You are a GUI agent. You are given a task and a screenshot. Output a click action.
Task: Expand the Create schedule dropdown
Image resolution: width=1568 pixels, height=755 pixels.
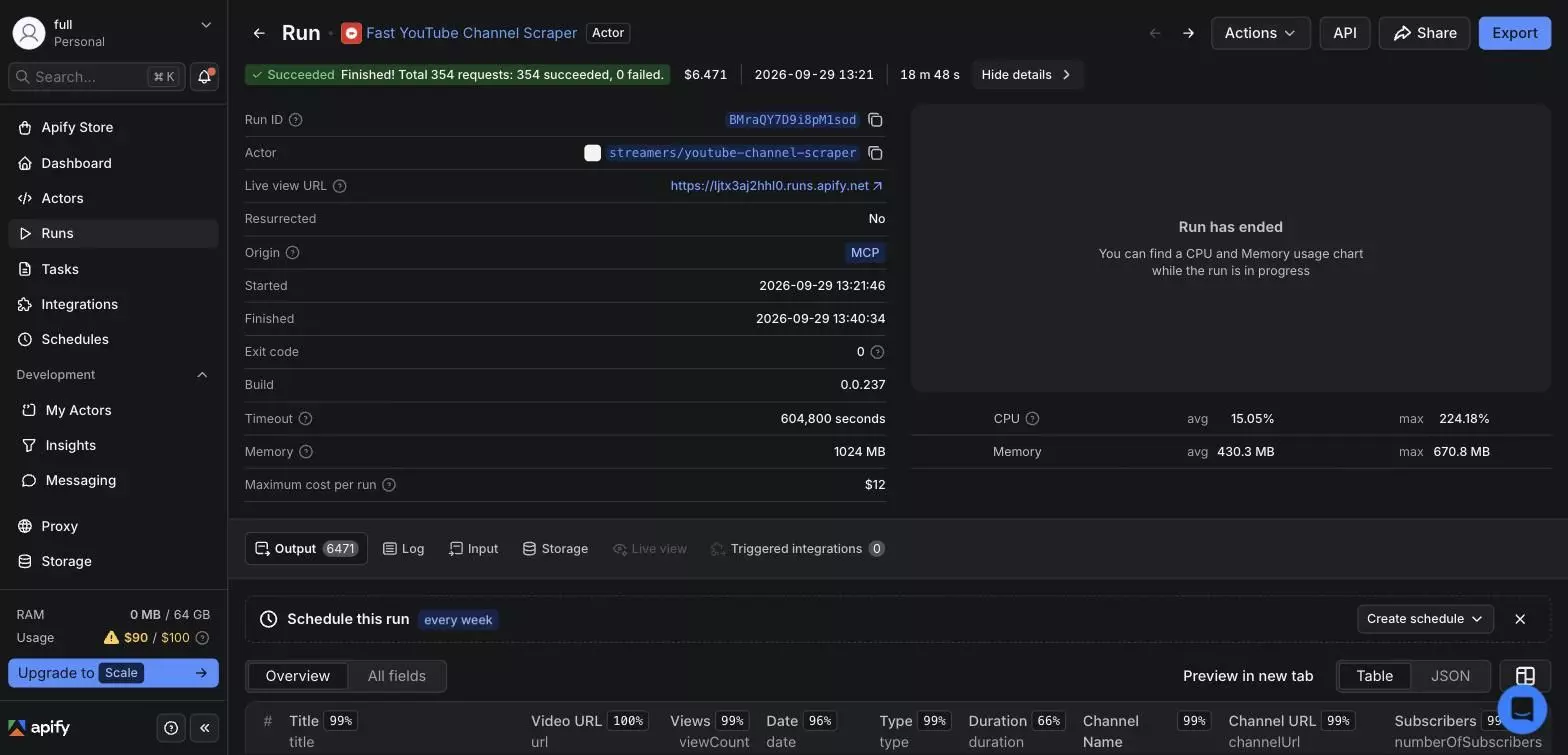(x=1425, y=619)
